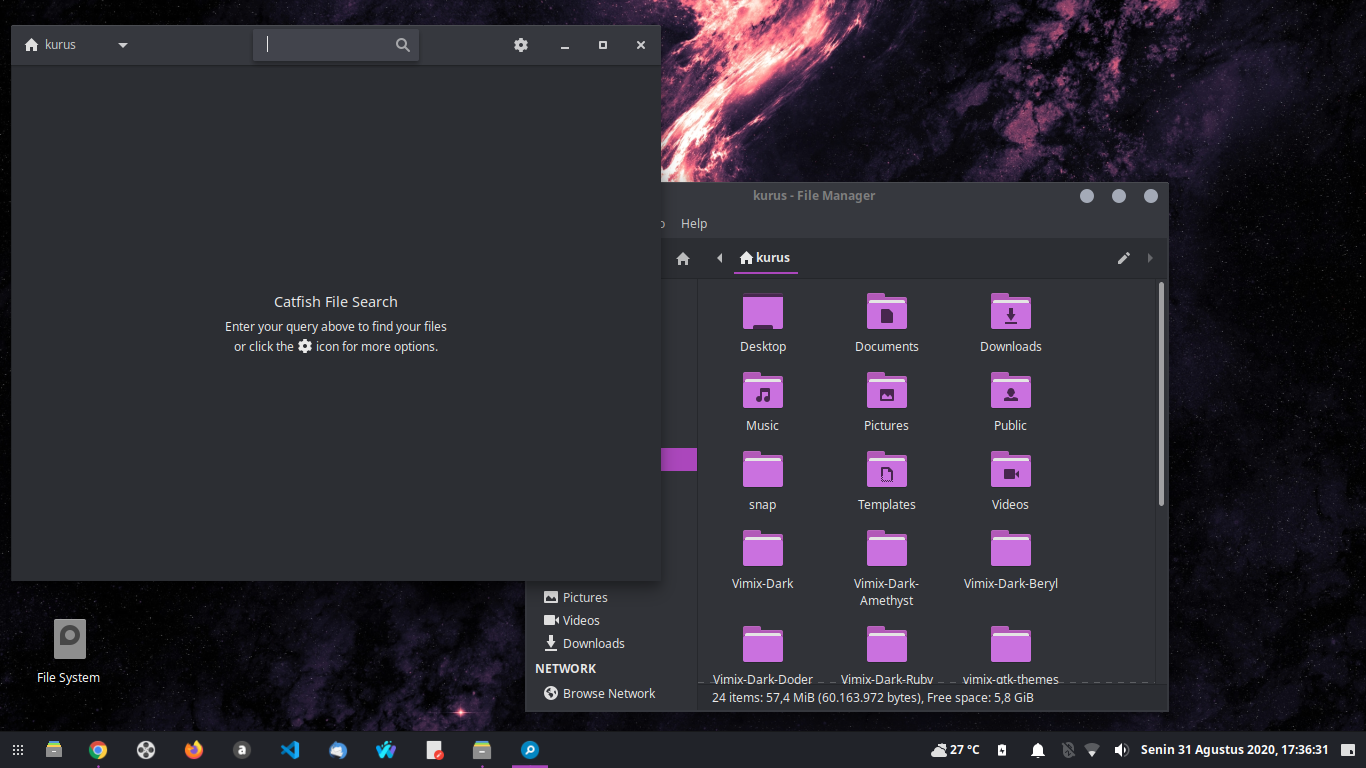This screenshot has width=1366, height=768.
Task: Open the Catfish search options gear icon
Action: pyautogui.click(x=521, y=45)
